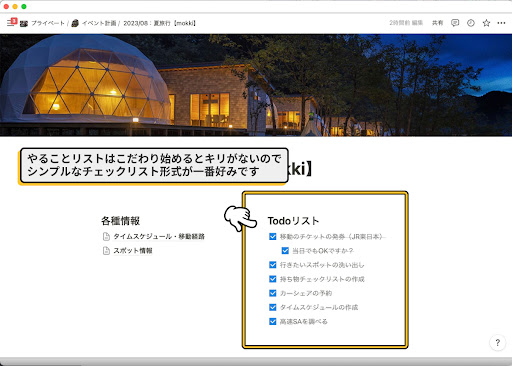This screenshot has width=512, height=366.
Task: Open the three-dot page options menu
Action: [x=501, y=23]
